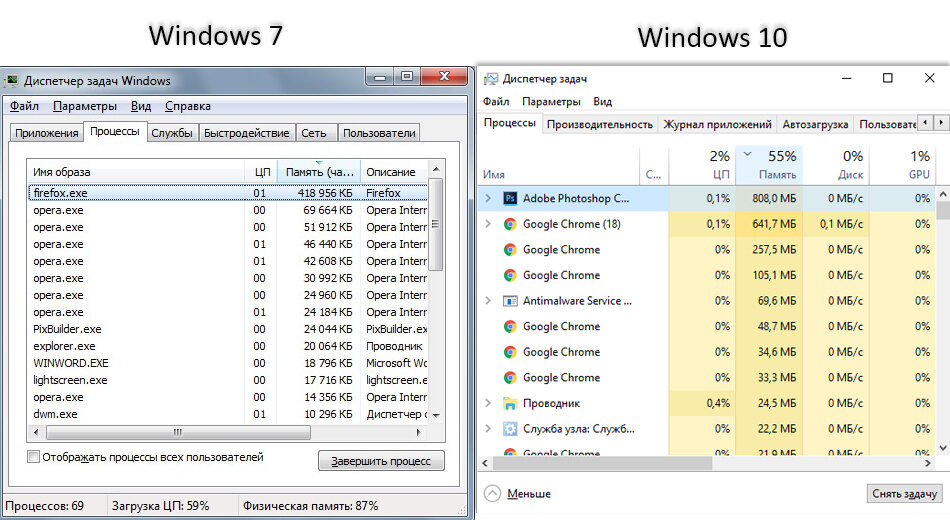Switch to Сеть tab in Windows 7

click(x=314, y=133)
